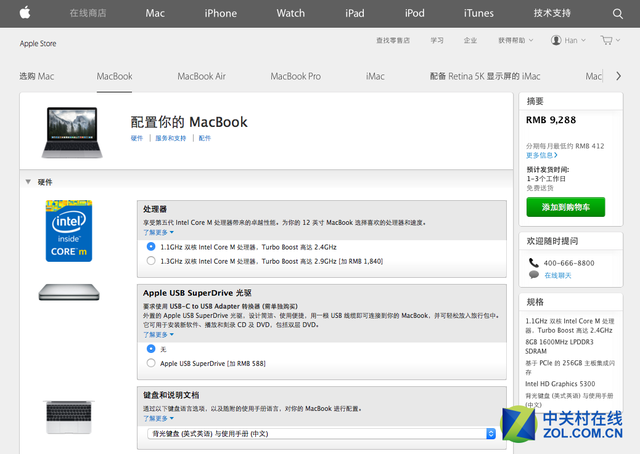Open the iPad menu item
The image size is (640, 454).
(355, 13)
